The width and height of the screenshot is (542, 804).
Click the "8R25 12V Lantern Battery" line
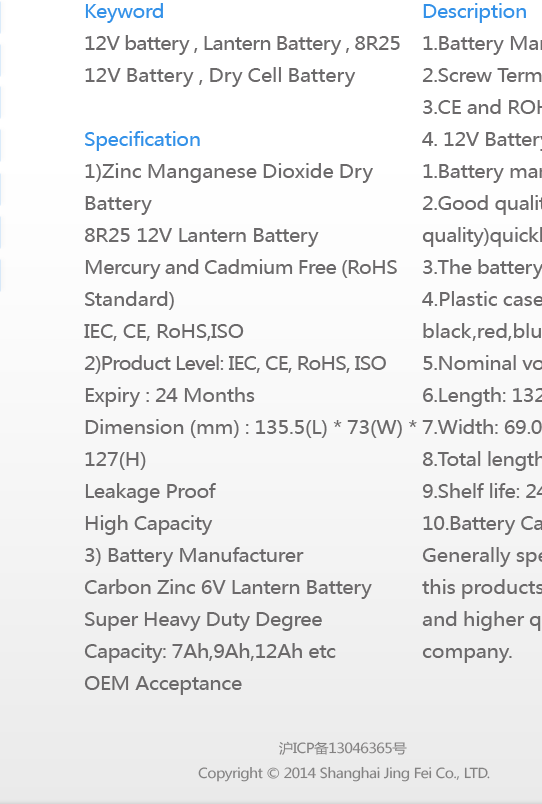(x=201, y=236)
